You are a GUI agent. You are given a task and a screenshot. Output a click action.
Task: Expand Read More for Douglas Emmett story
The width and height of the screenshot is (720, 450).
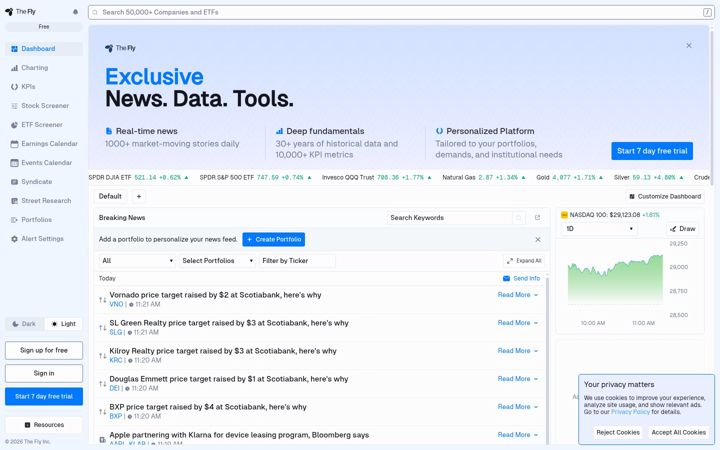coord(518,379)
